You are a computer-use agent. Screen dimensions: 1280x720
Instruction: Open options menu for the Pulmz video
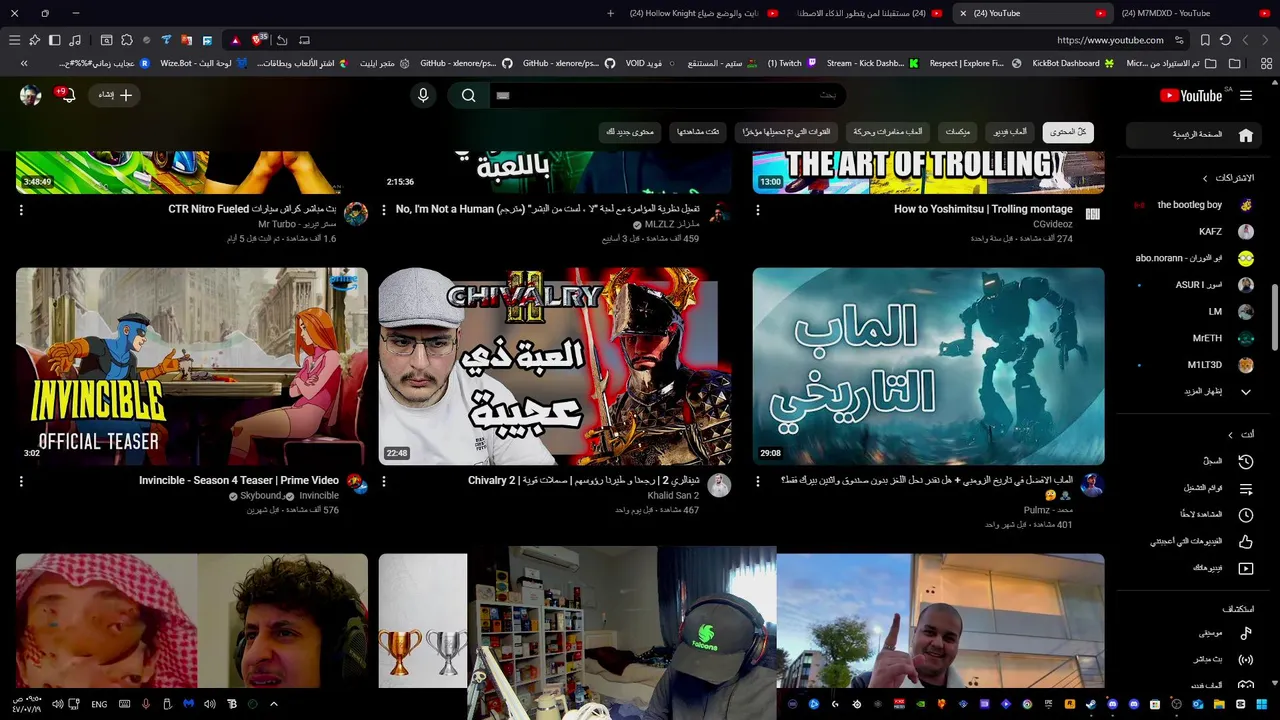click(758, 481)
